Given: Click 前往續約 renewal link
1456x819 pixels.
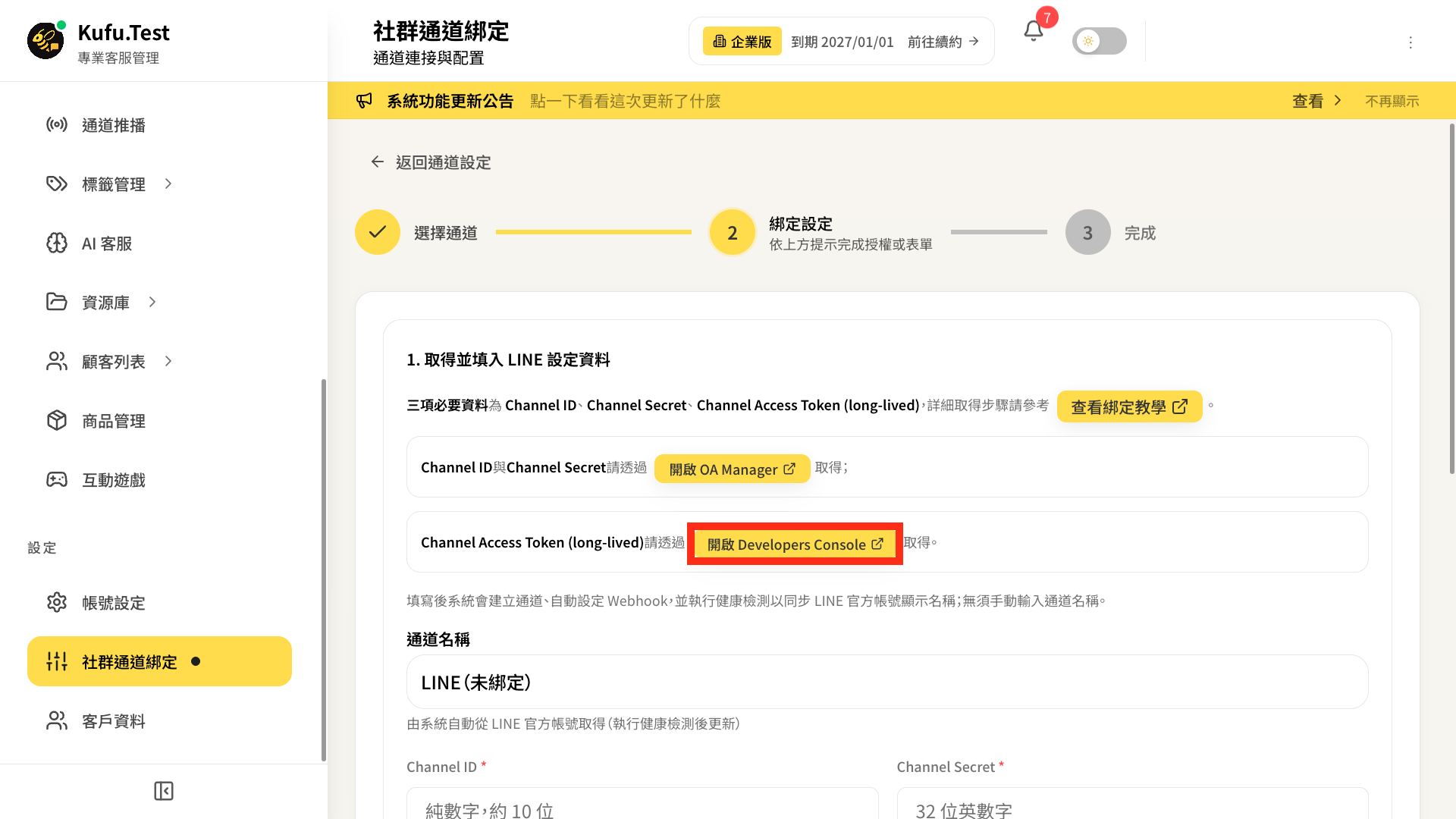Looking at the screenshot, I should tap(943, 42).
